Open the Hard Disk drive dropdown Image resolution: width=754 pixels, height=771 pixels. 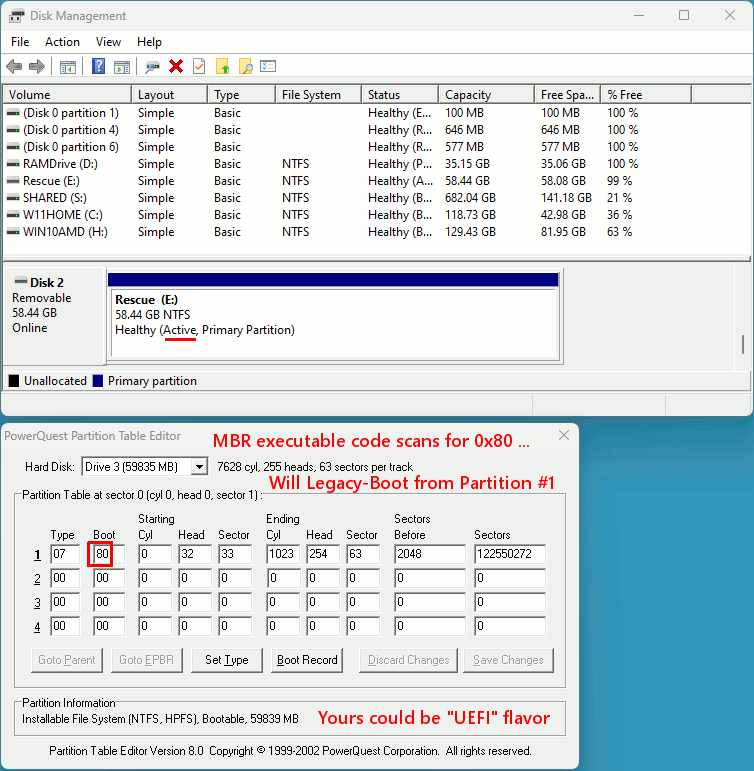[199, 466]
